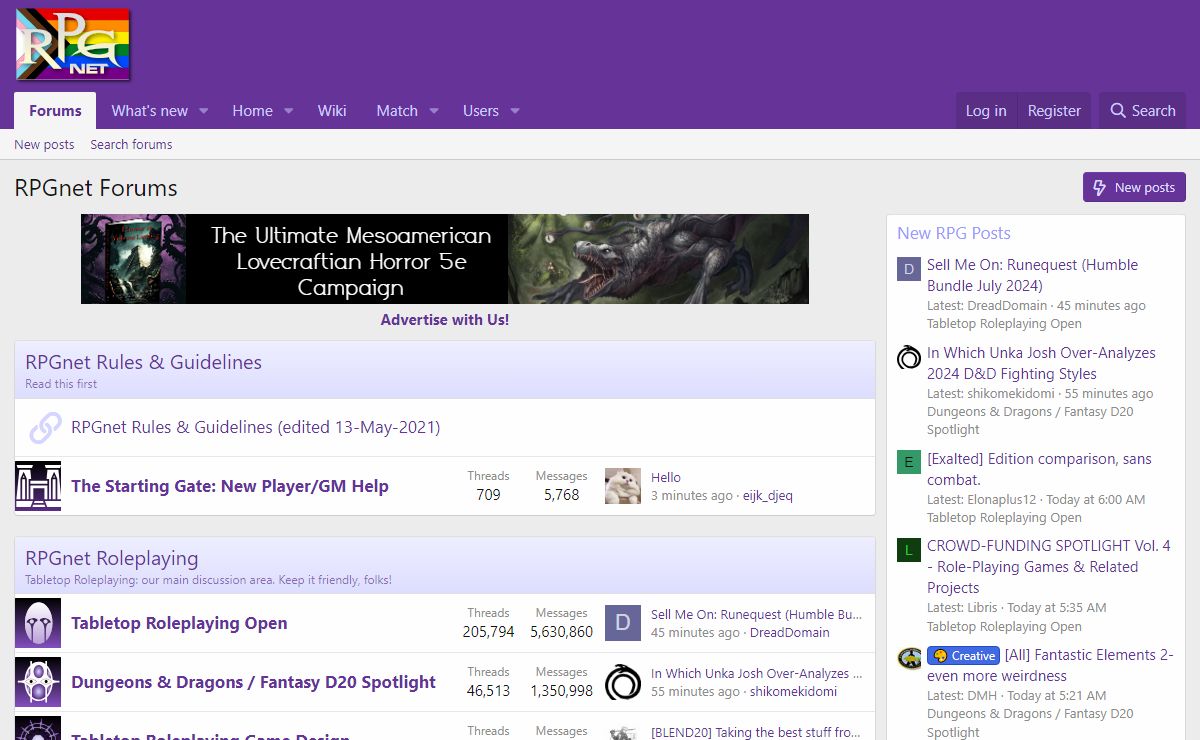Click the Register button
This screenshot has width=1200, height=740.
tap(1054, 111)
